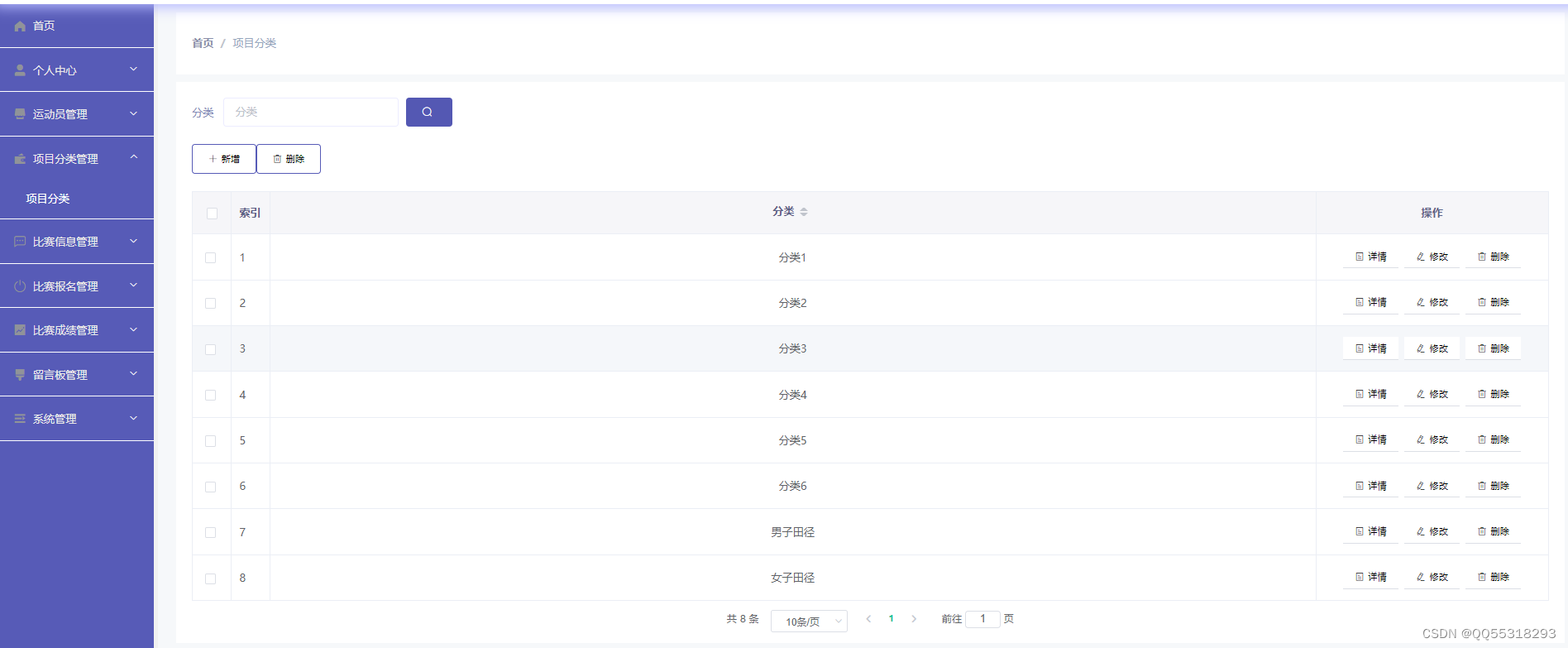Screen dimensions: 1568x648
Task: Click the 分类3 cell
Action: coord(793,348)
